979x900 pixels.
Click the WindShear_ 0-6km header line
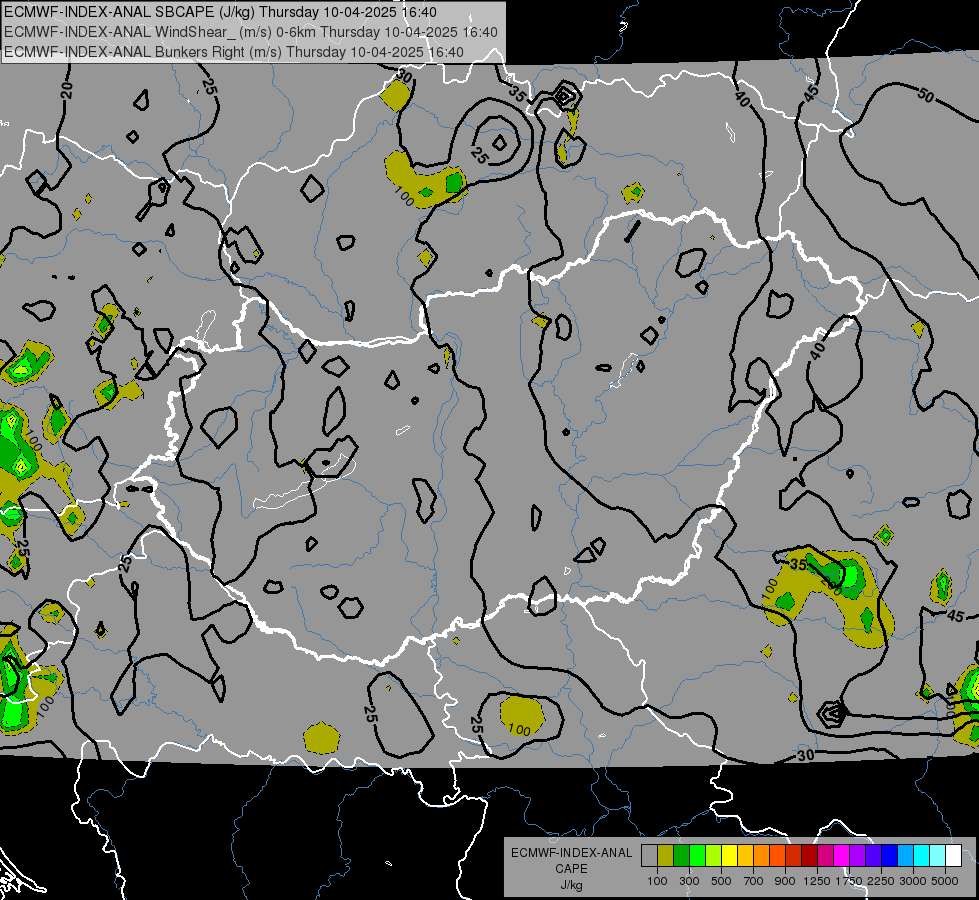tap(250, 32)
